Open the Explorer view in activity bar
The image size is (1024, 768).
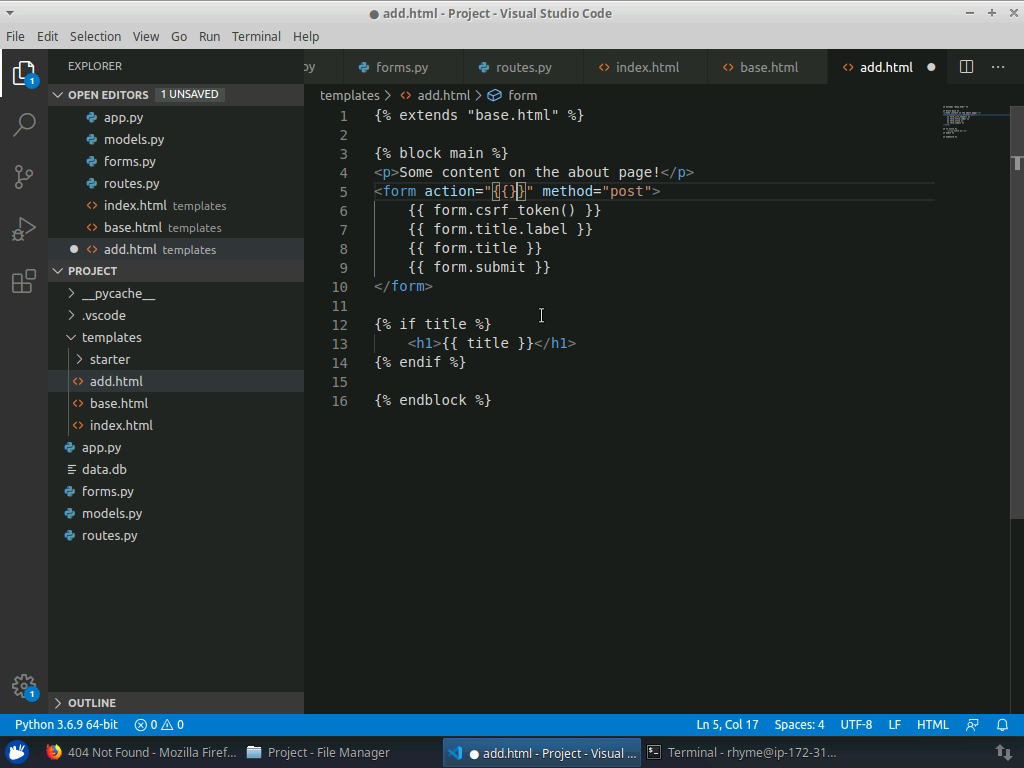(24, 72)
